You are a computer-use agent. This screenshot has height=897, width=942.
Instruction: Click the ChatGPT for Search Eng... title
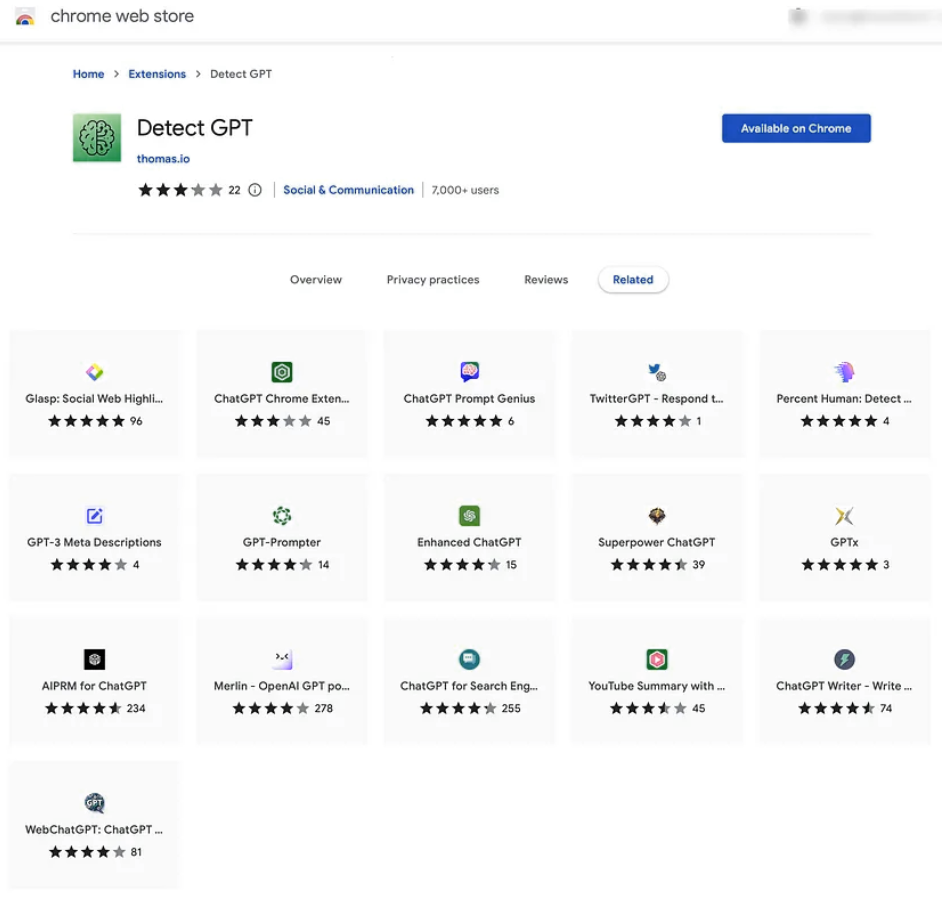[x=469, y=686]
